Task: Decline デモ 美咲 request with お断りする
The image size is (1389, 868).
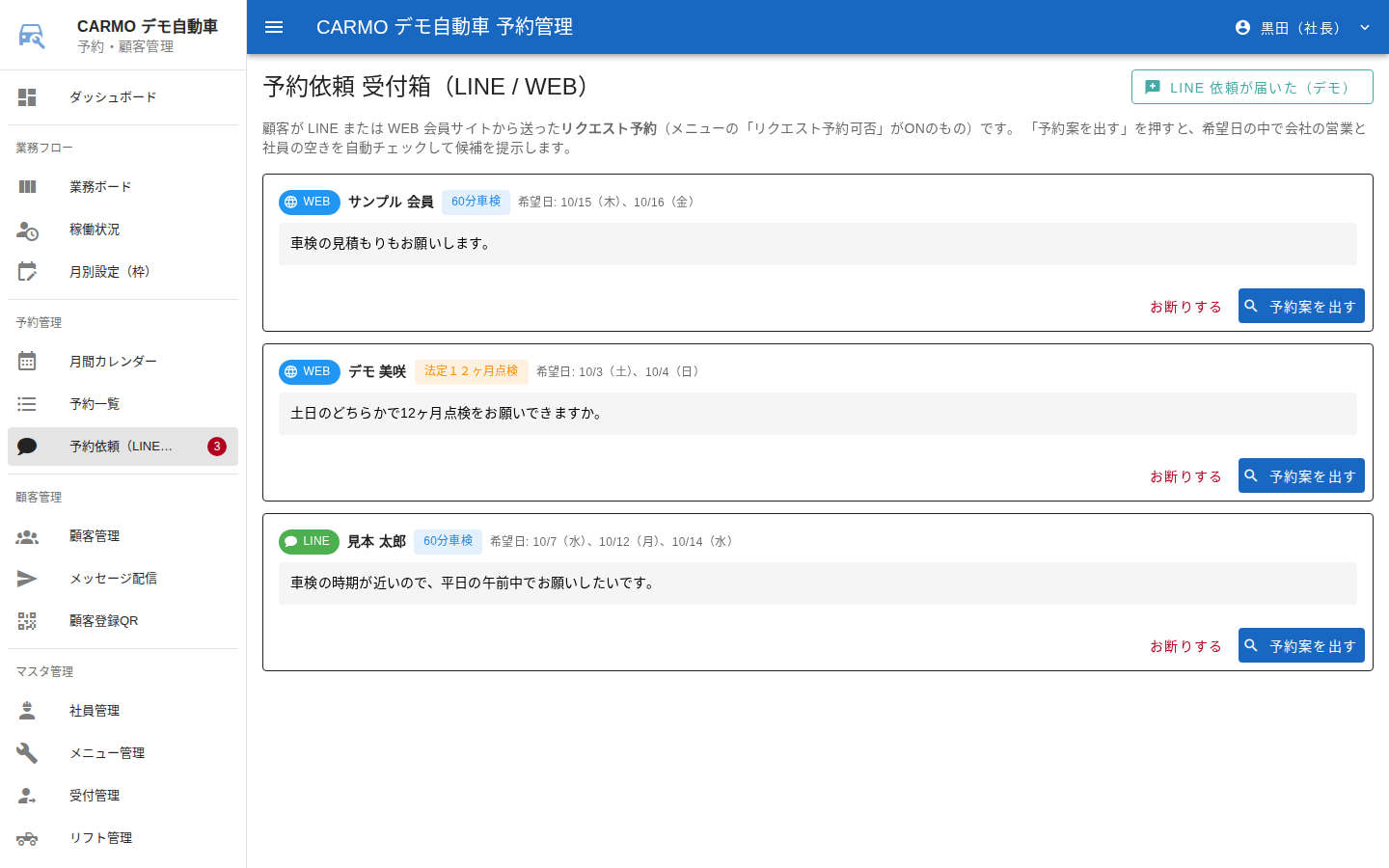Action: click(x=1185, y=476)
